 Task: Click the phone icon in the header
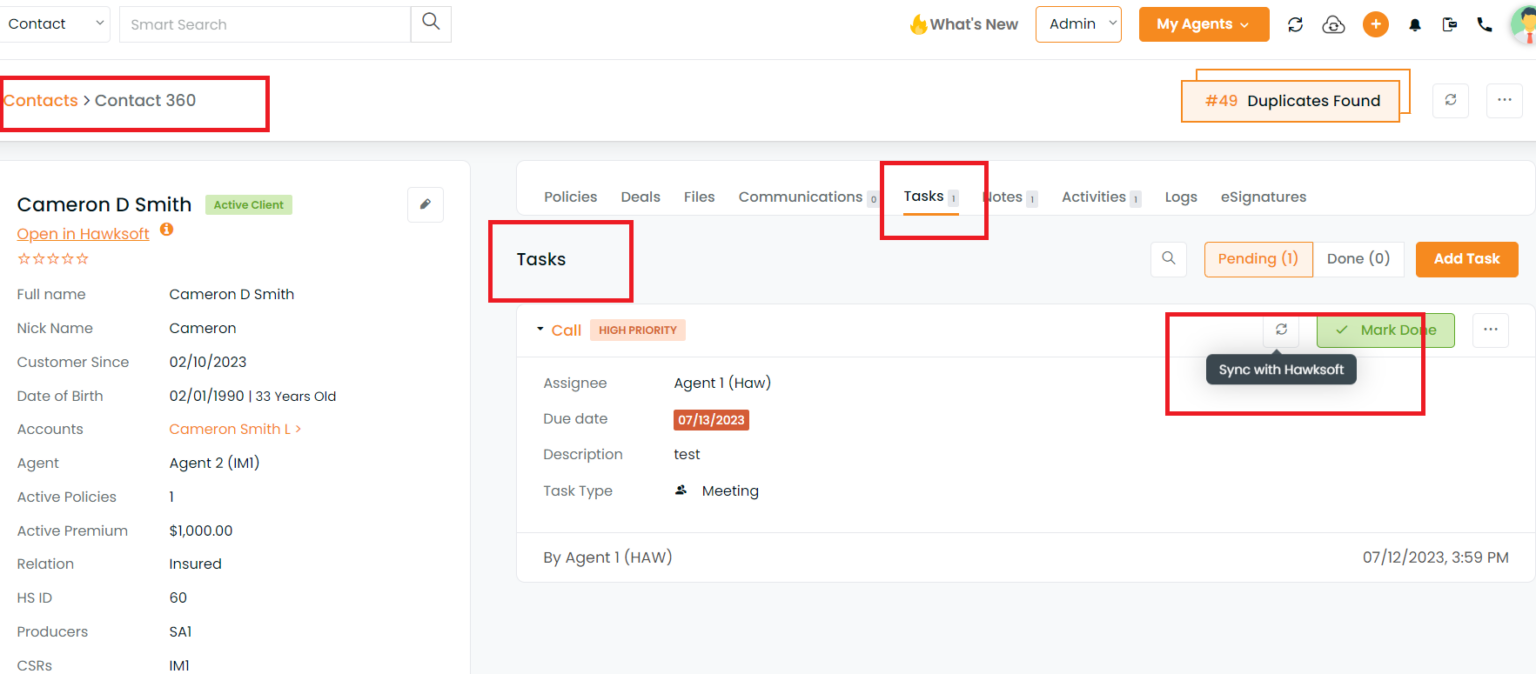(x=1484, y=24)
